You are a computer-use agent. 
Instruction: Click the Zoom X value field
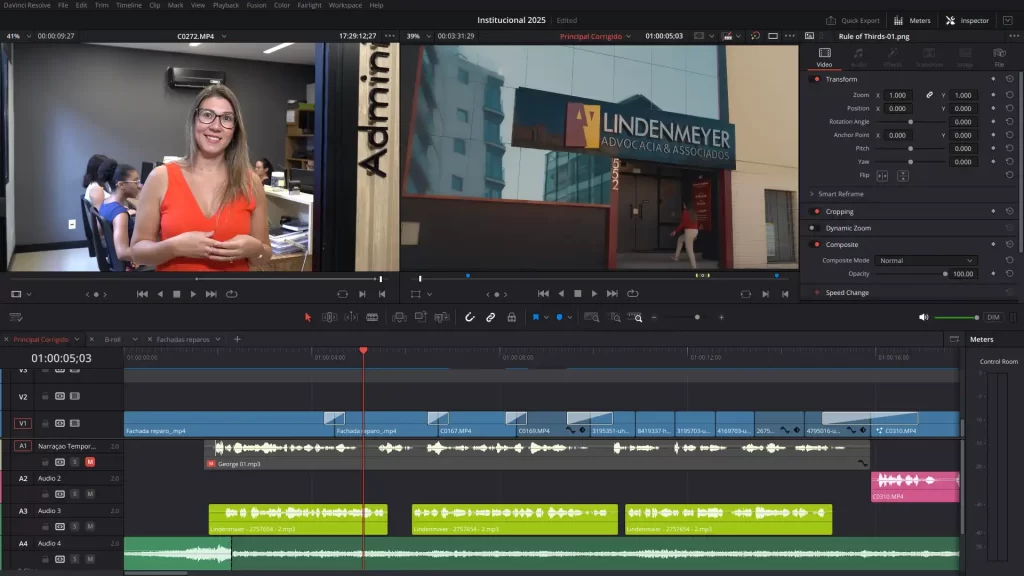(x=898, y=95)
